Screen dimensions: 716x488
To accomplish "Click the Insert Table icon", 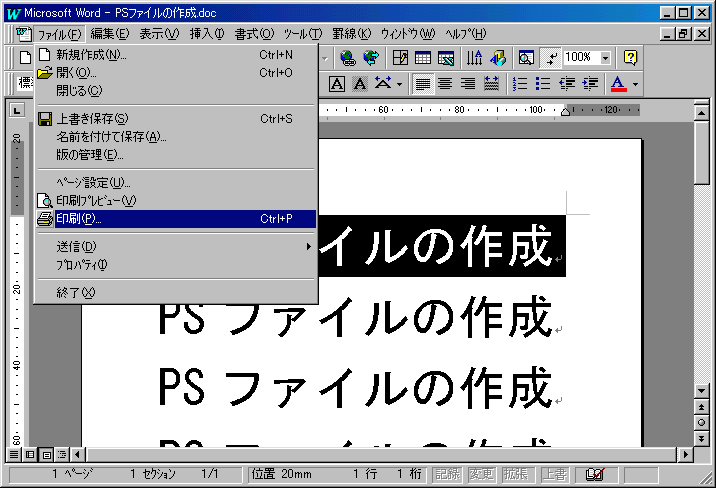I will [423, 58].
